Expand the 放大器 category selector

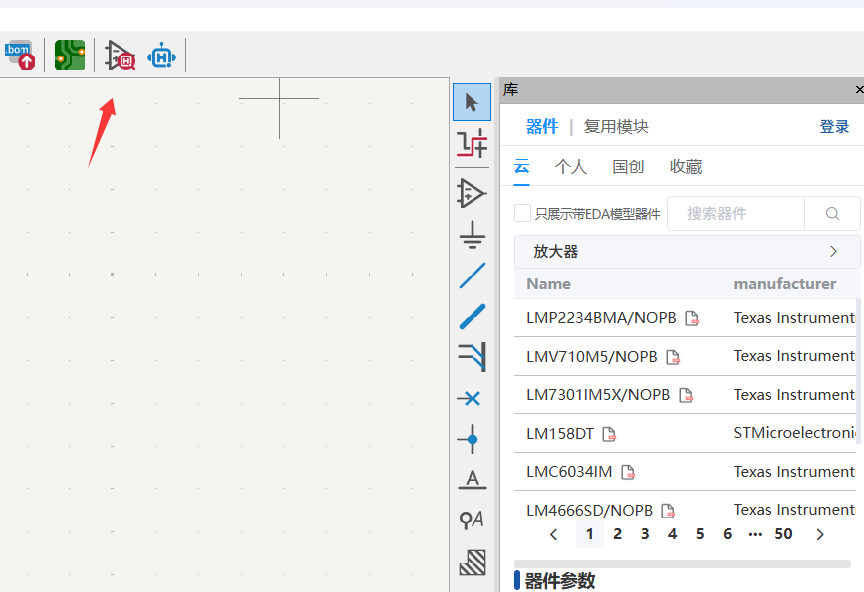(x=687, y=252)
